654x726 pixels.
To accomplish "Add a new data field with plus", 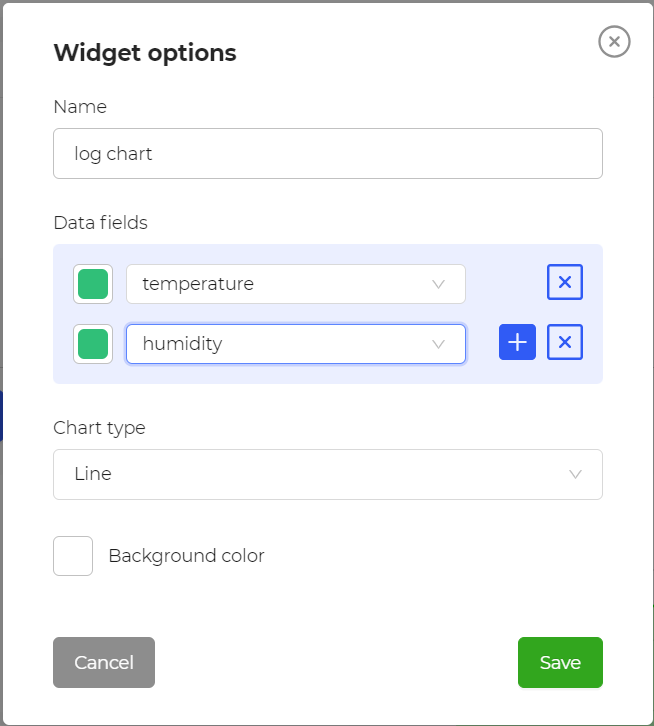I will (517, 343).
